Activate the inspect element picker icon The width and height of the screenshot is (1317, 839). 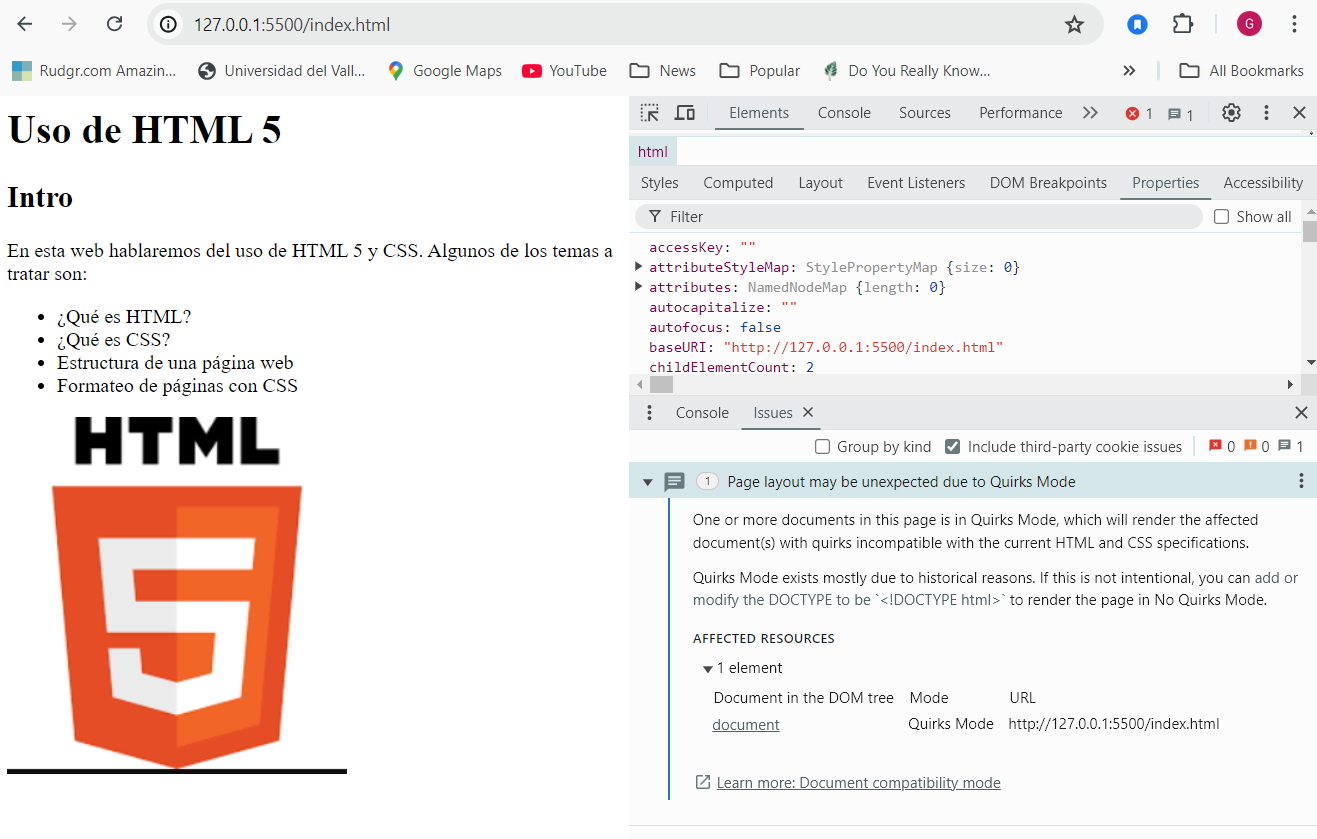pos(650,113)
